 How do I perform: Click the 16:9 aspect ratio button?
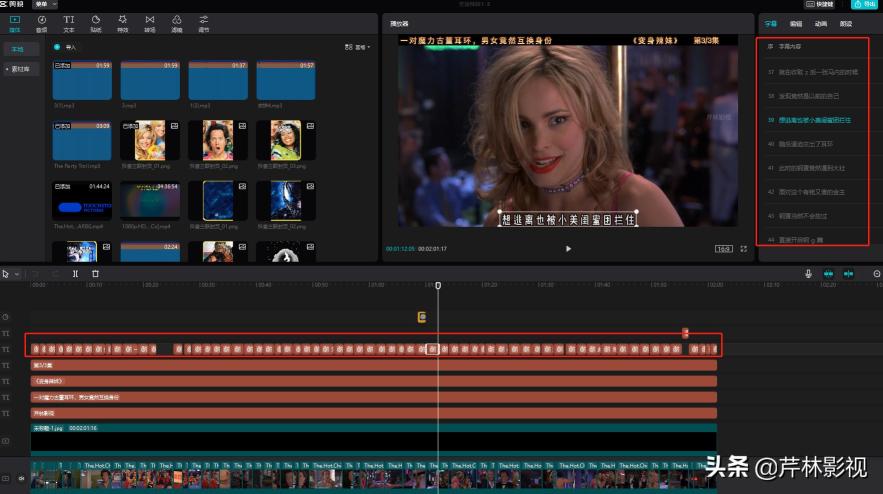[724, 248]
